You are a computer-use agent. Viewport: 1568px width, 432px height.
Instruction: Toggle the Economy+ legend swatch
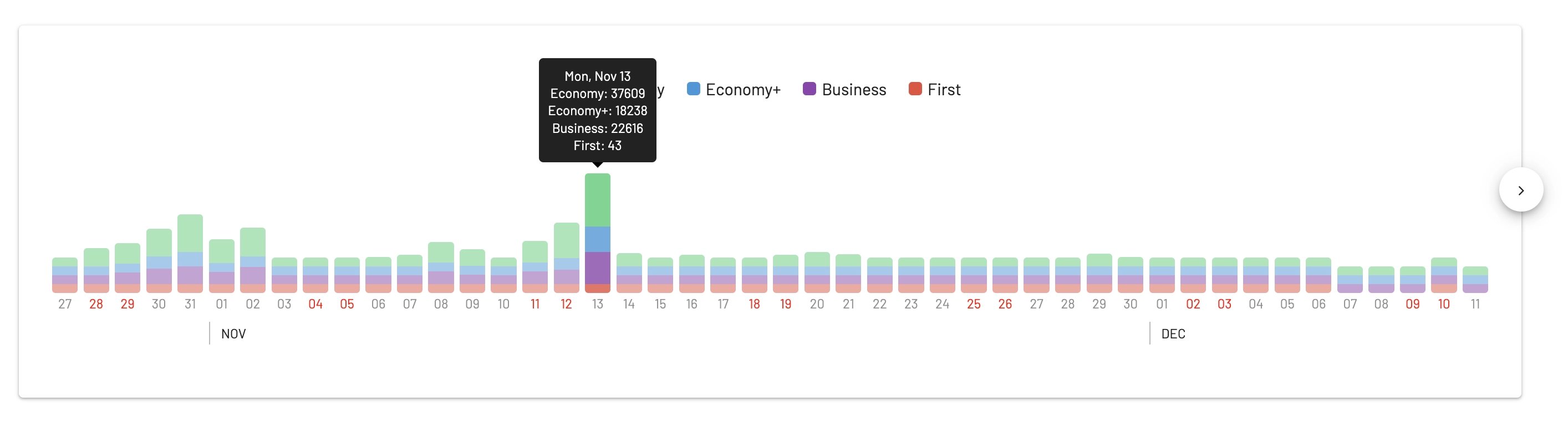(x=693, y=89)
